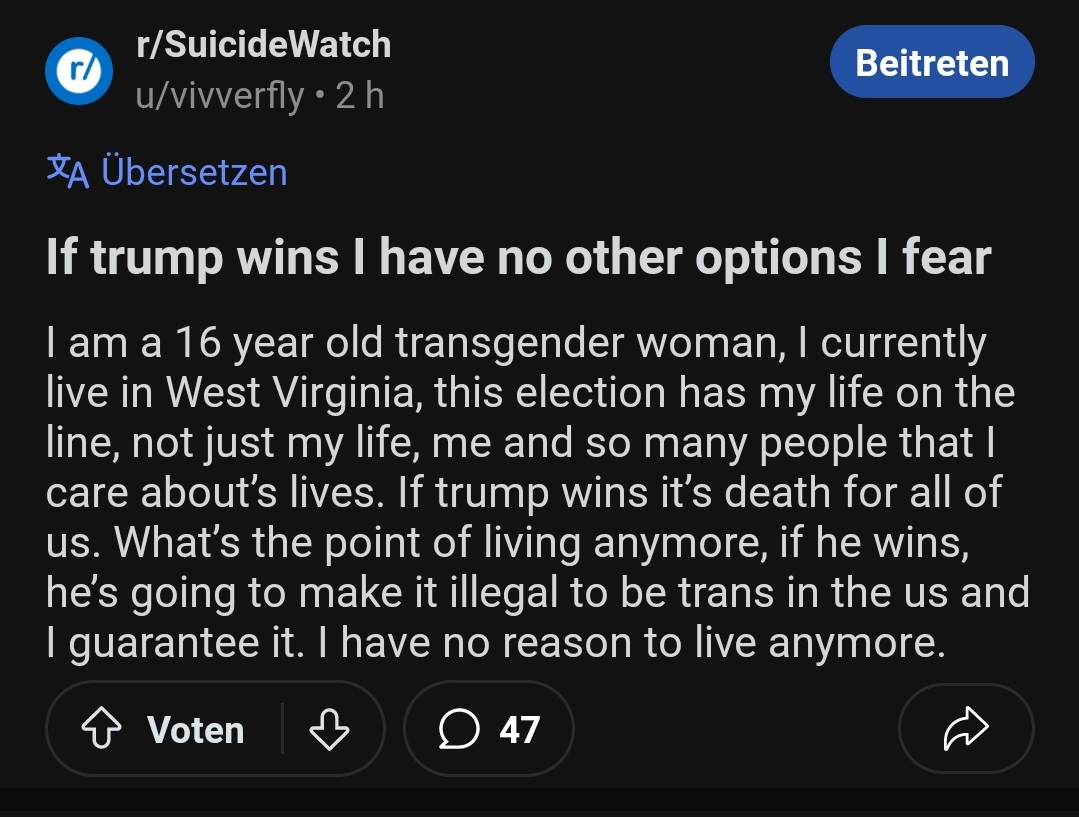
Task: Tap the divider between vote arrows
Action: tap(283, 729)
